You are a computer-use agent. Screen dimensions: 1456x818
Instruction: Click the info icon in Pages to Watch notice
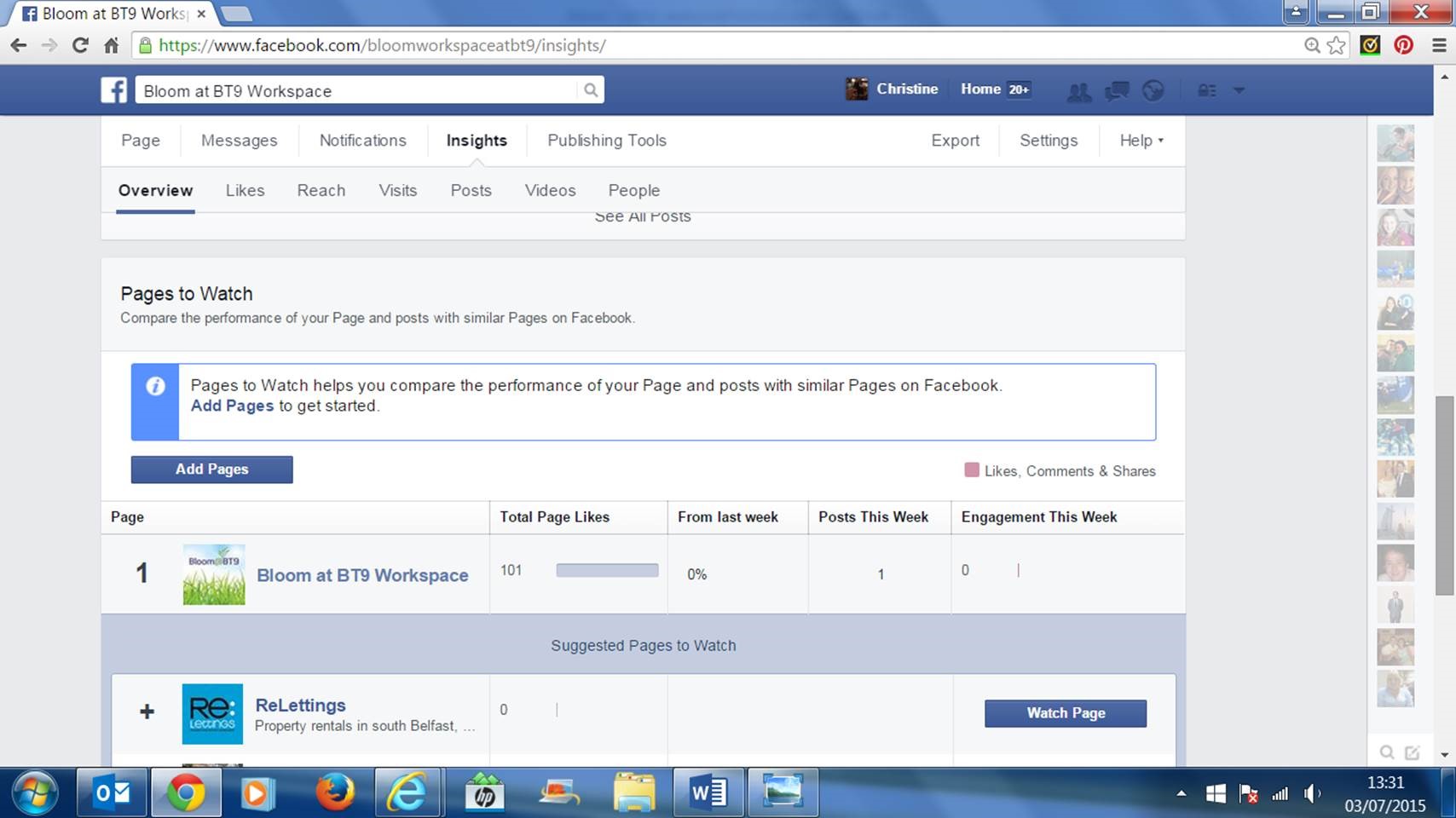(x=155, y=386)
